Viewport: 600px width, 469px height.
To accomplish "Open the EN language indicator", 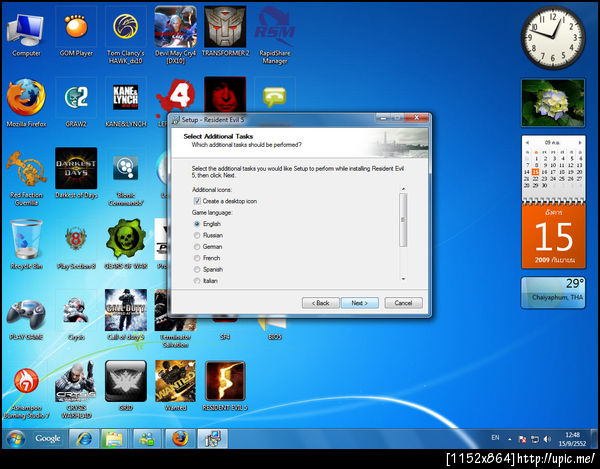I will [495, 438].
